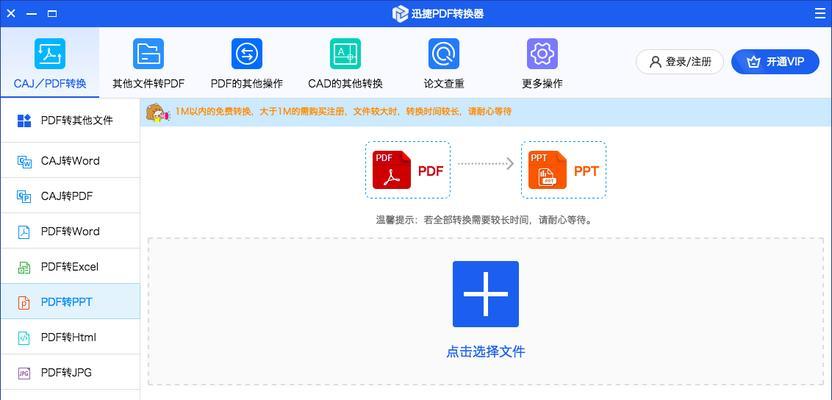Click the PDF转其他文件 grid icon
The width and height of the screenshot is (832, 400).
pyautogui.click(x=24, y=120)
